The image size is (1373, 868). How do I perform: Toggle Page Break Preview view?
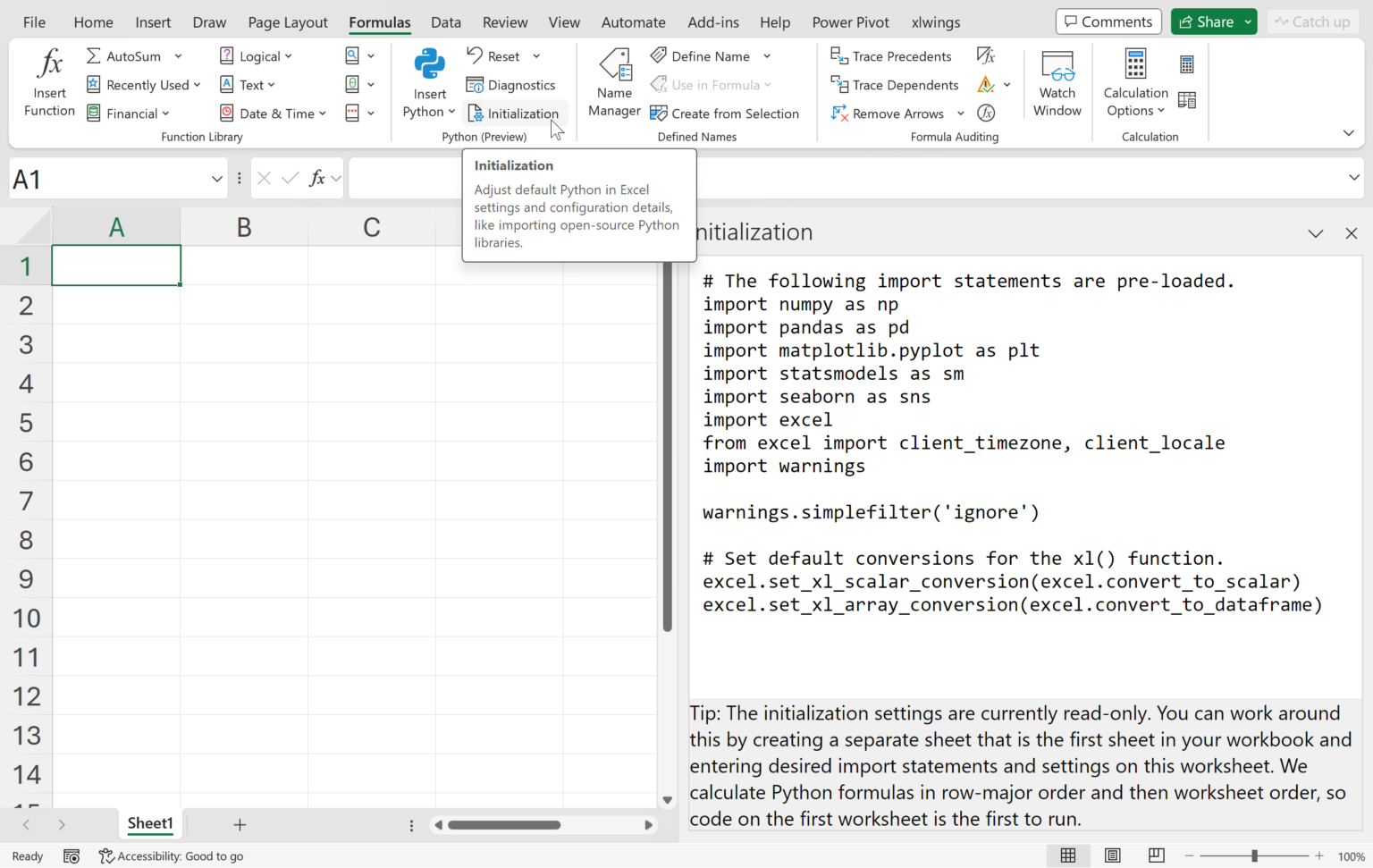point(1156,855)
